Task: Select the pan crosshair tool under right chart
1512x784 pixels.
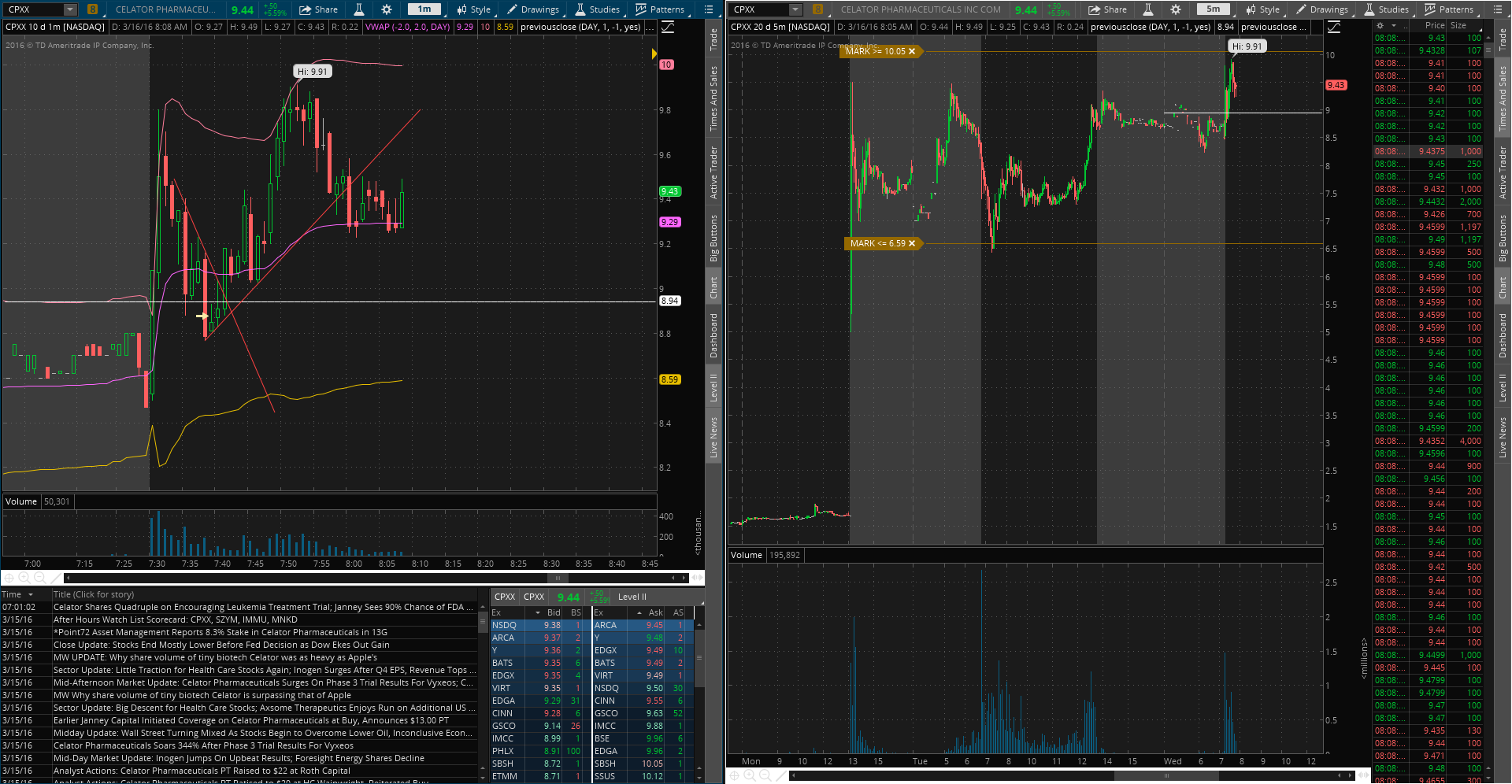Action: 734,776
